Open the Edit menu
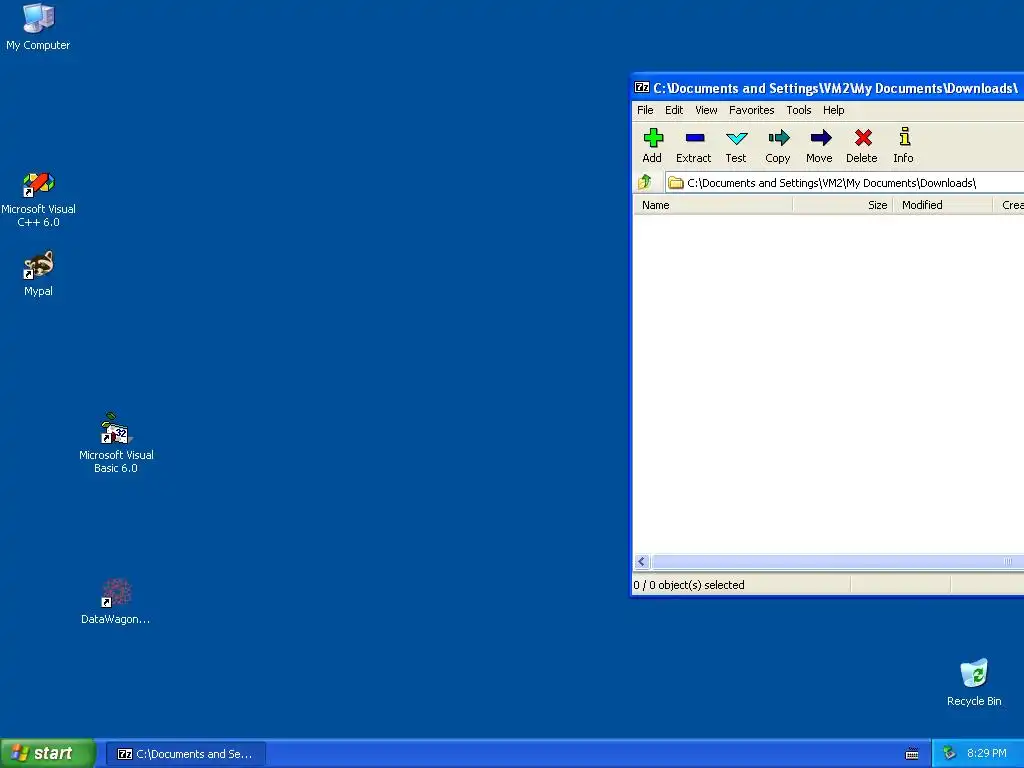Viewport: 1024px width, 768px height. [674, 110]
